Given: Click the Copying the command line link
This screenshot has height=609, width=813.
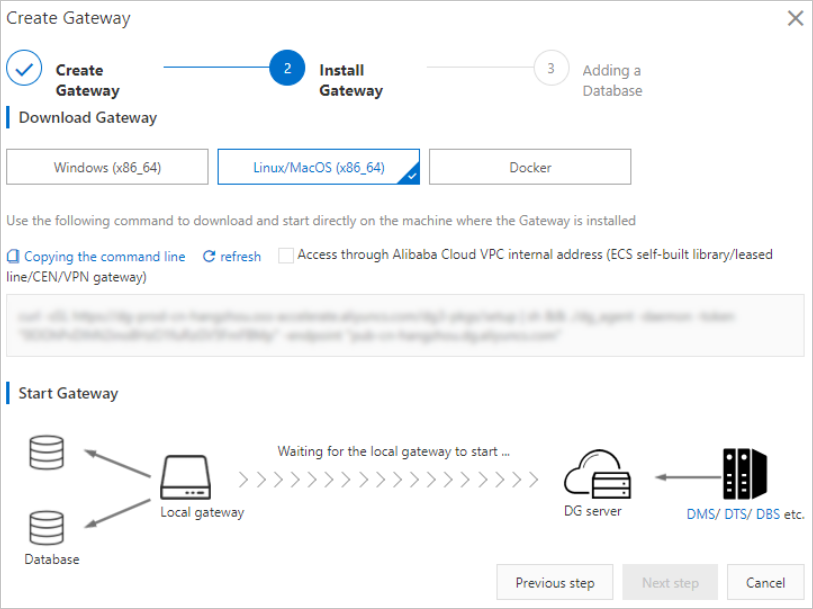Looking at the screenshot, I should coord(105,257).
